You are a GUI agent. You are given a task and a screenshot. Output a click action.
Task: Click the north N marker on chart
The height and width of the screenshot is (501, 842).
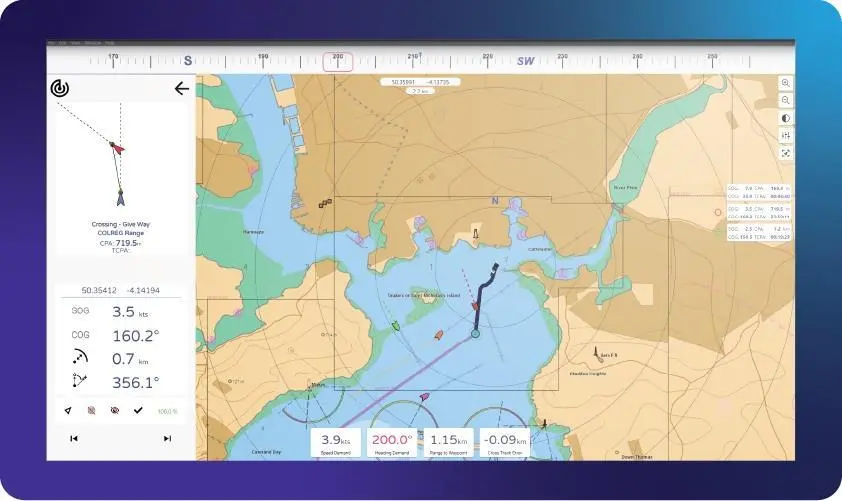[495, 201]
